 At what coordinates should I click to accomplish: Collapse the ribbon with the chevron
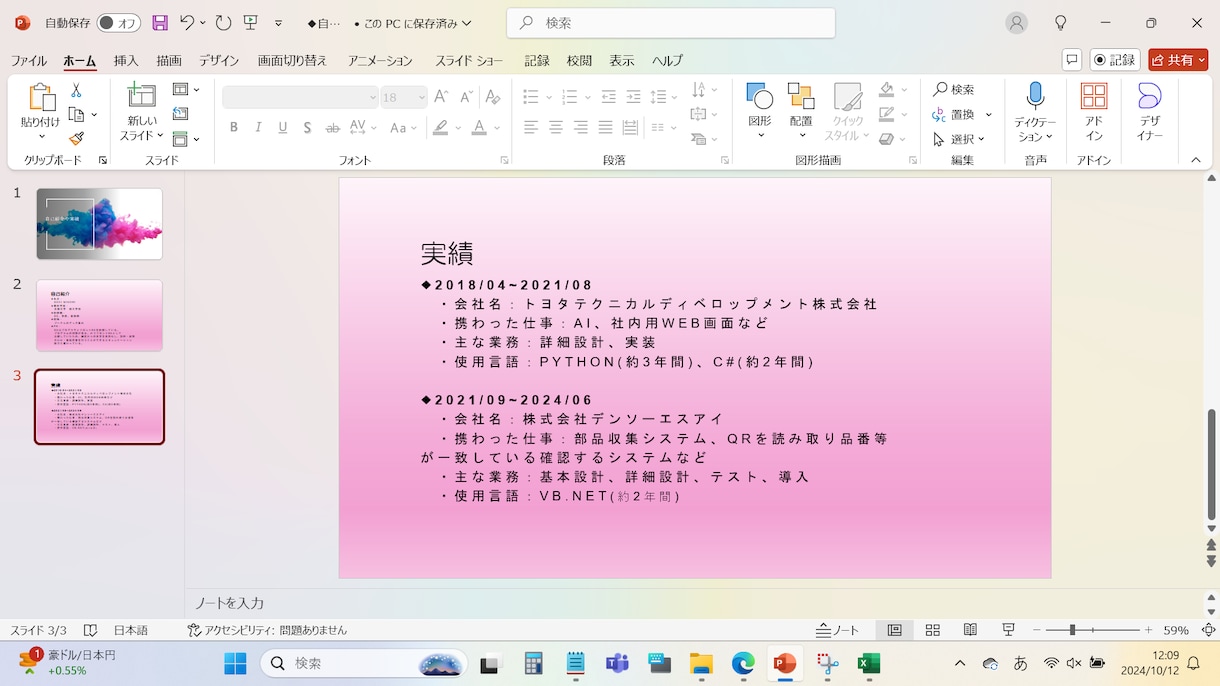(x=1196, y=160)
